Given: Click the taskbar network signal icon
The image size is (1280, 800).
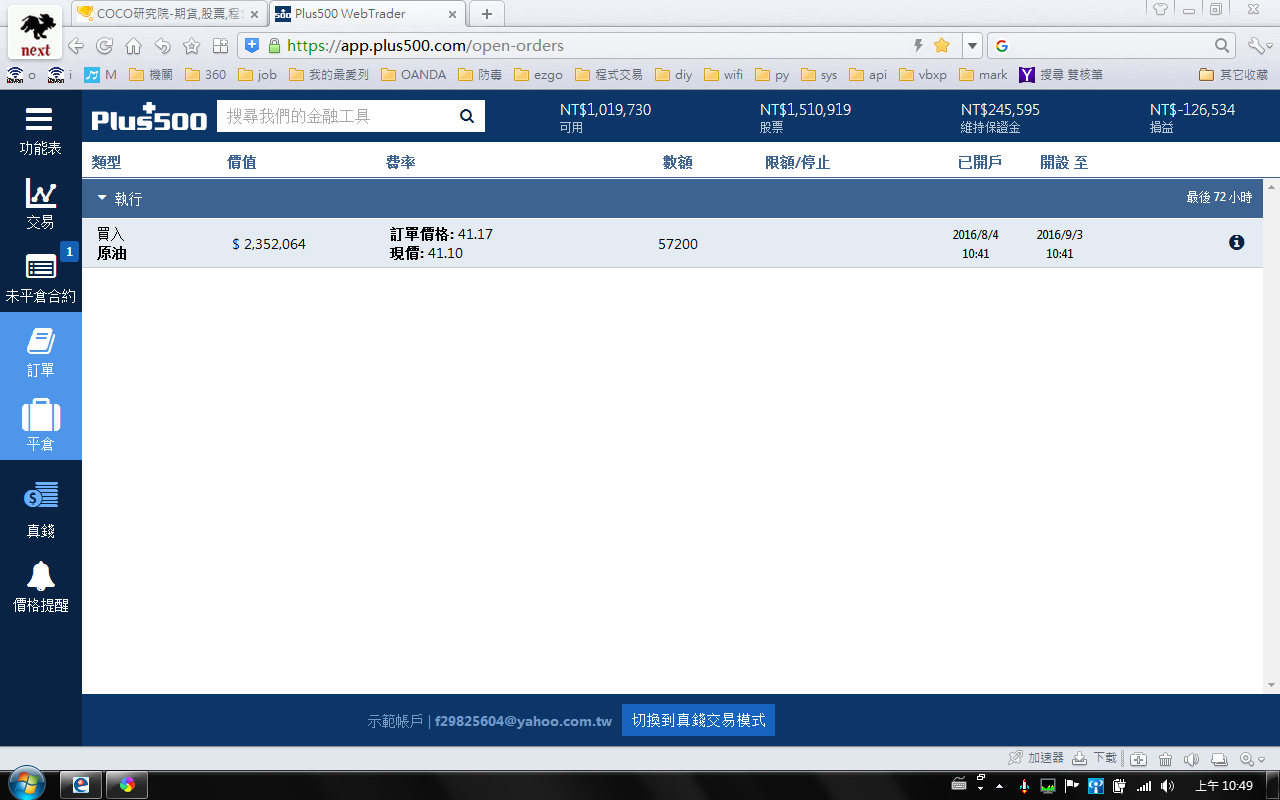Looking at the screenshot, I should (x=1145, y=785).
